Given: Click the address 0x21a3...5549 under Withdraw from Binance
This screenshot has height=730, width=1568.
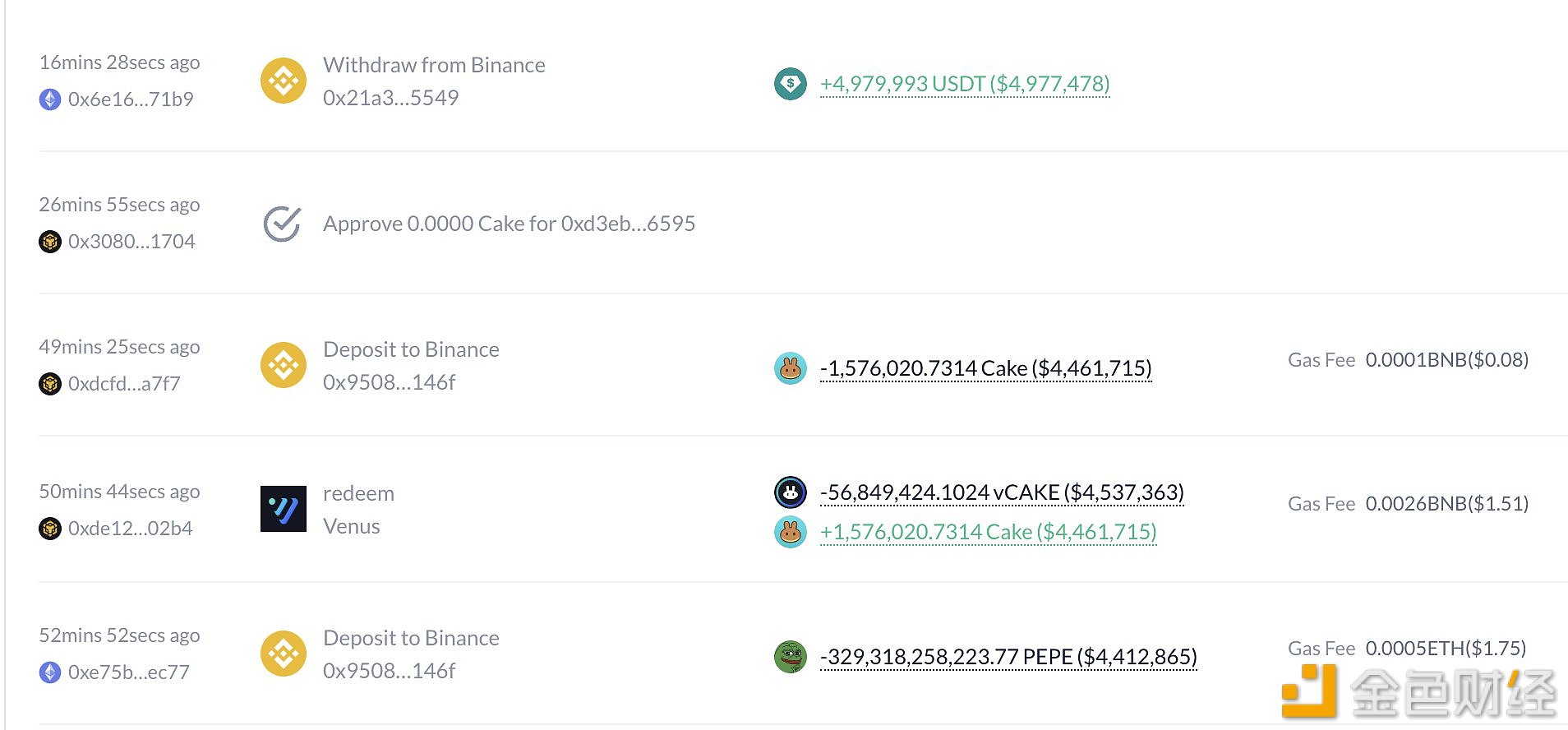Looking at the screenshot, I should click(x=391, y=98).
